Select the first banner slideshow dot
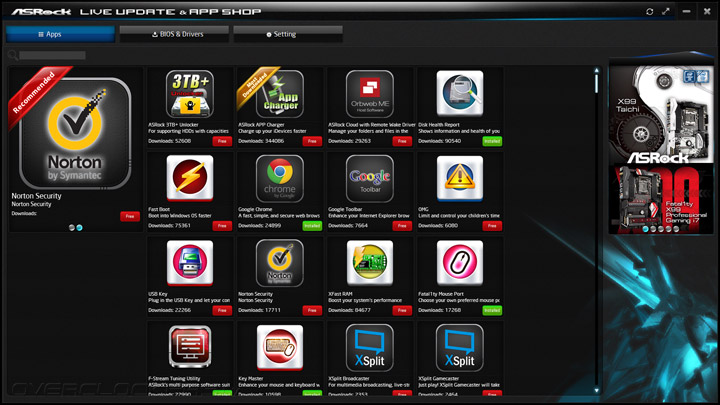The width and height of the screenshot is (720, 405). click(x=646, y=229)
